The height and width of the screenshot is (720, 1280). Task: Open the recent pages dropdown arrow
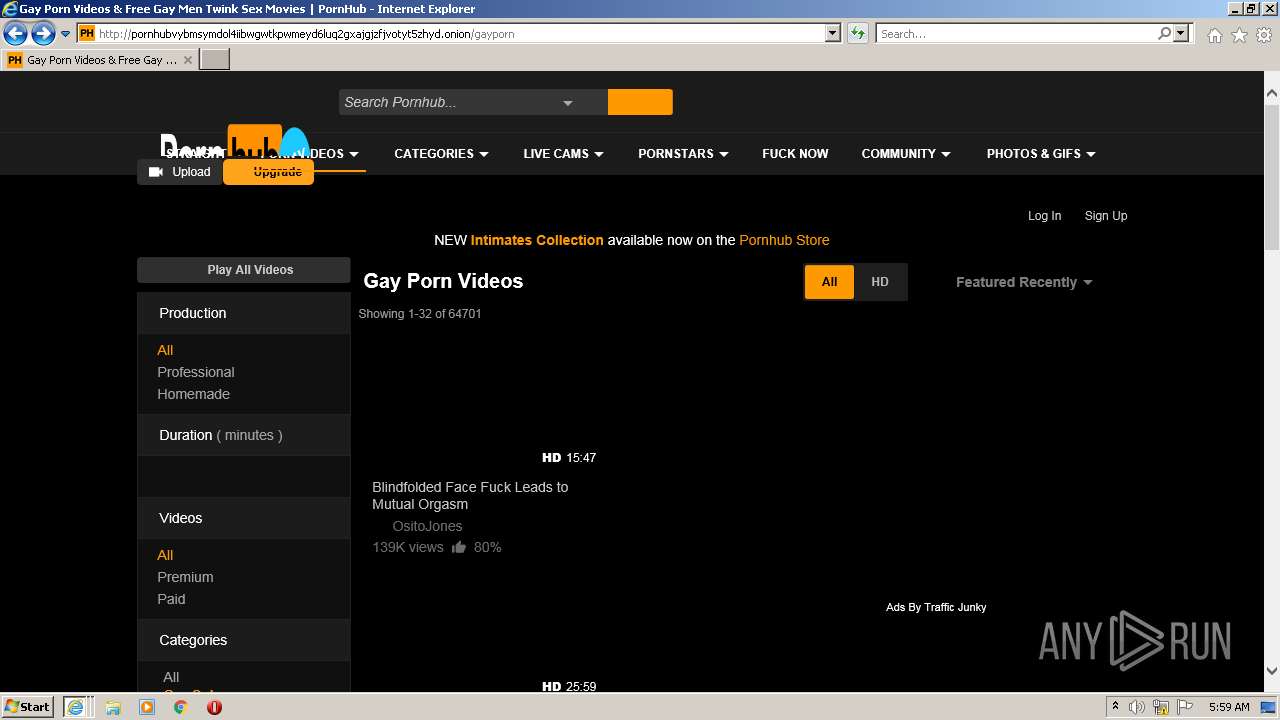tap(66, 34)
